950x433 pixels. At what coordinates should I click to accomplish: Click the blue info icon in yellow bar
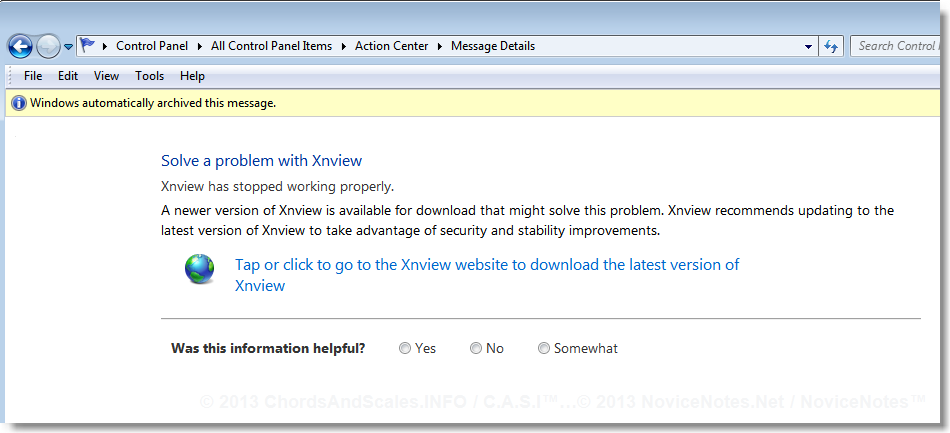tap(19, 103)
